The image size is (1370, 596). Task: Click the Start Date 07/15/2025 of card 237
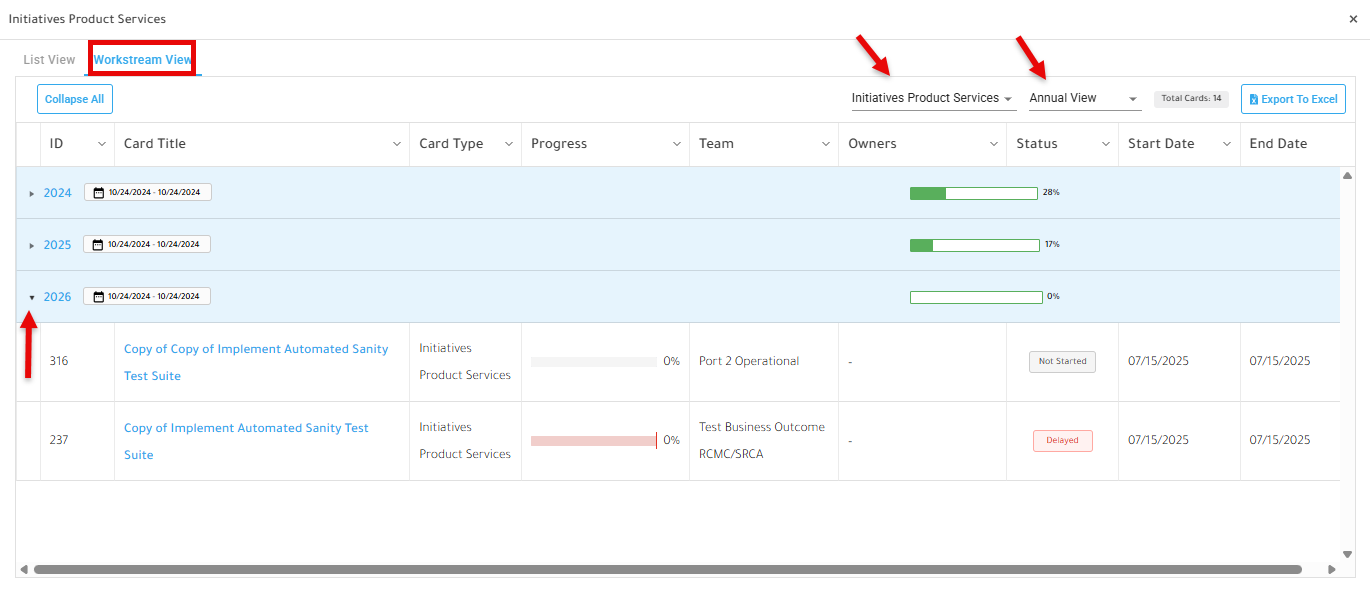coord(1158,440)
